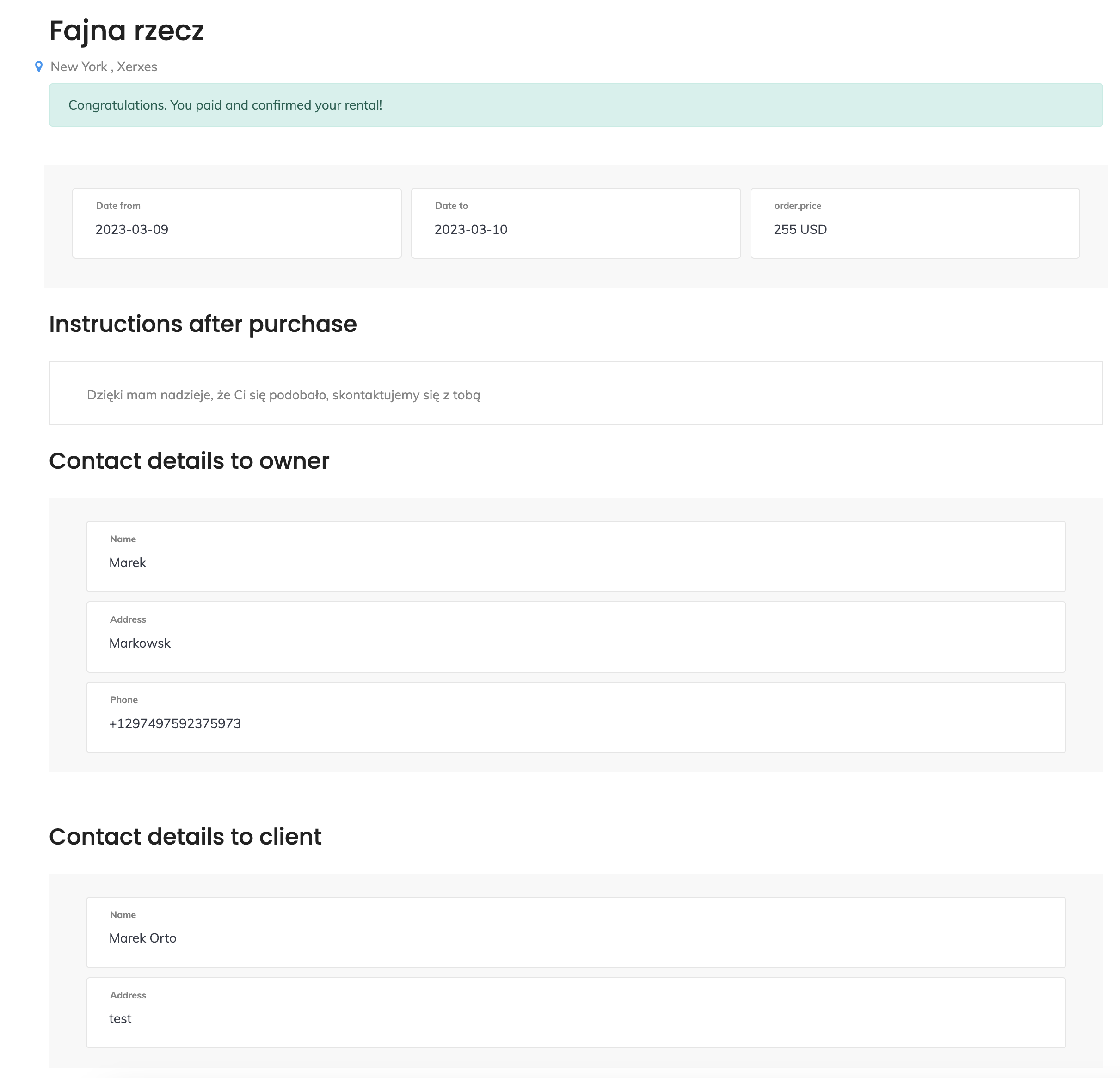
Task: Click the order.price label text
Action: pyautogui.click(x=797, y=206)
